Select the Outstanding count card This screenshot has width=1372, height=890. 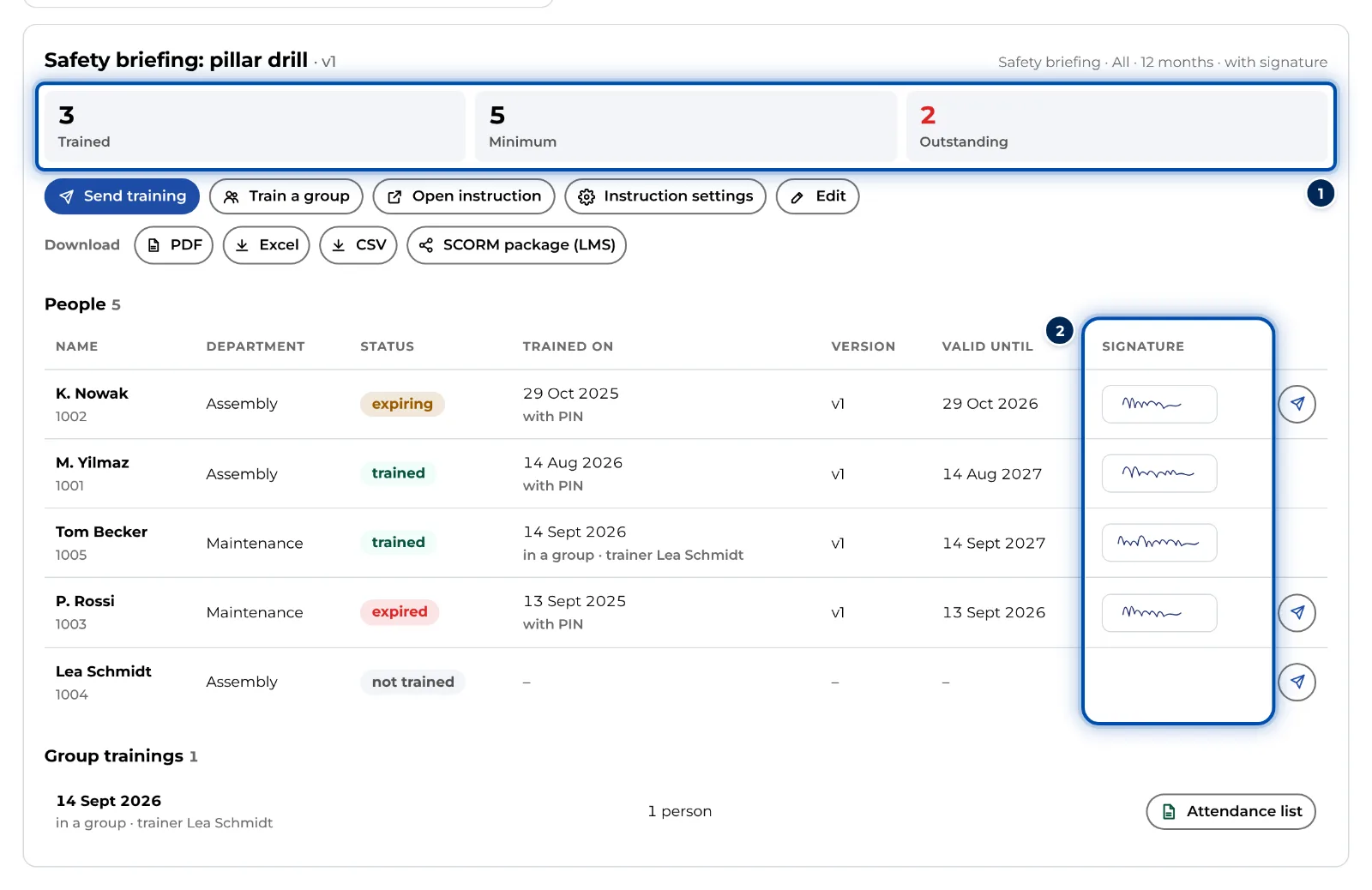(1116, 127)
